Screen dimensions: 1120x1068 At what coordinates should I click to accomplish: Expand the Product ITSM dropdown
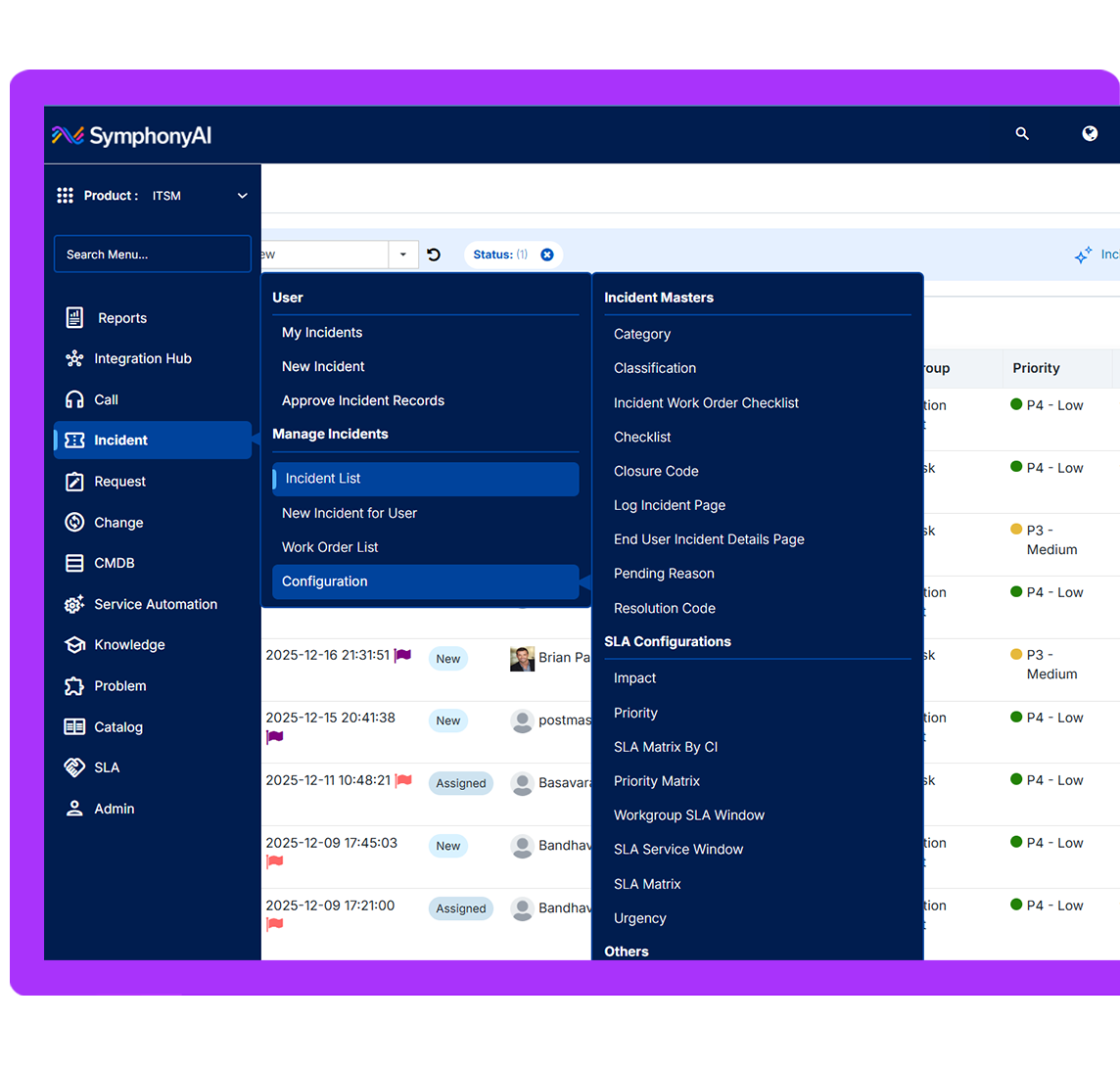[242, 196]
